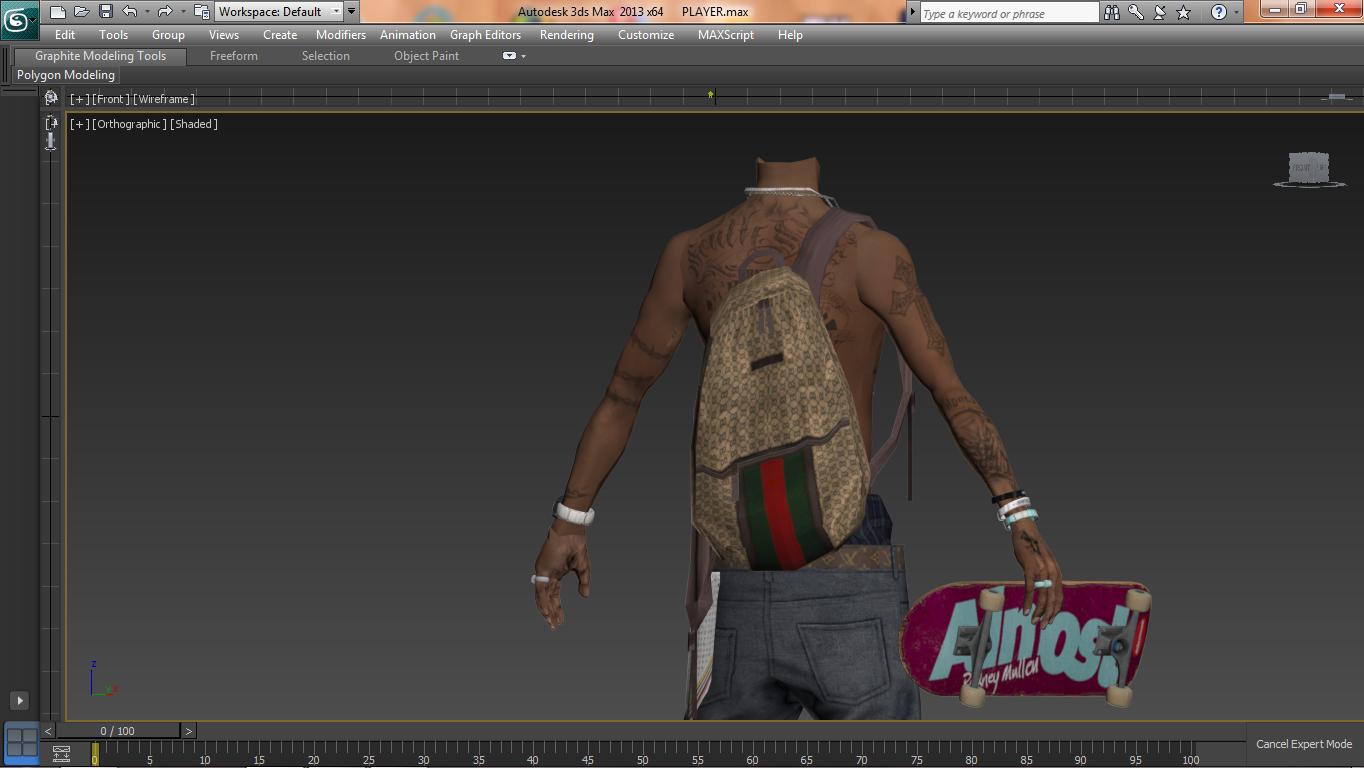The width and height of the screenshot is (1364, 768).
Task: Open ribbon display options dropdown
Action: click(514, 56)
